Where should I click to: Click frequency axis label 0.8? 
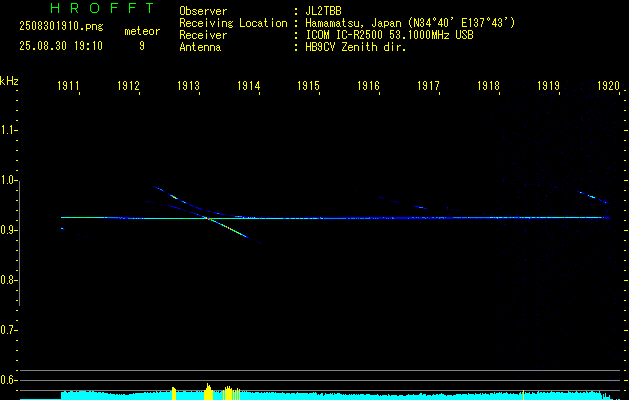pyautogui.click(x=8, y=280)
